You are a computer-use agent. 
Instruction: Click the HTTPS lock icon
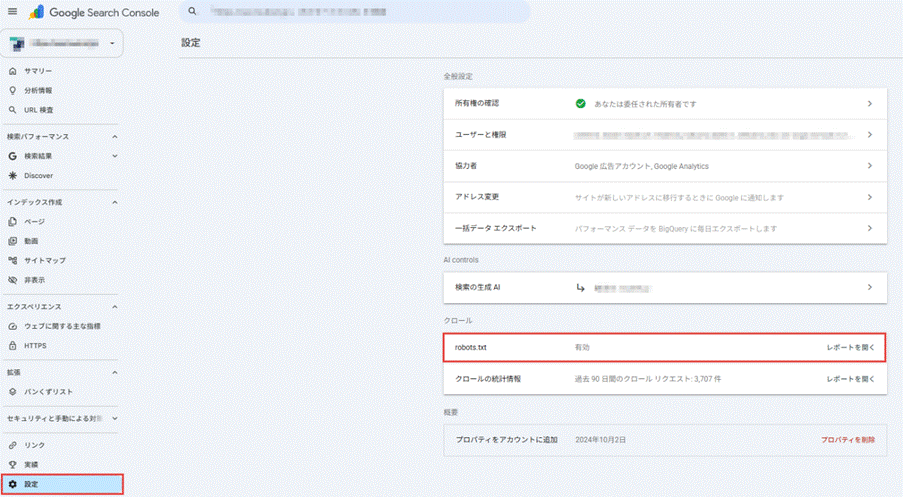pos(13,346)
